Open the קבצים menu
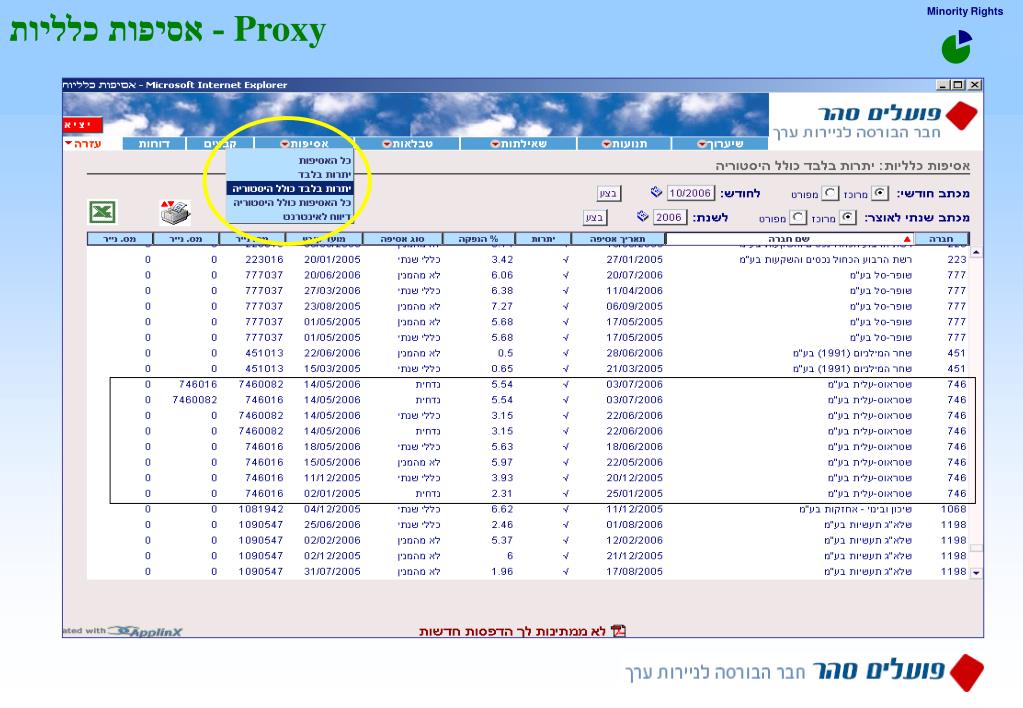Screen dimensions: 1023x708 point(220,144)
